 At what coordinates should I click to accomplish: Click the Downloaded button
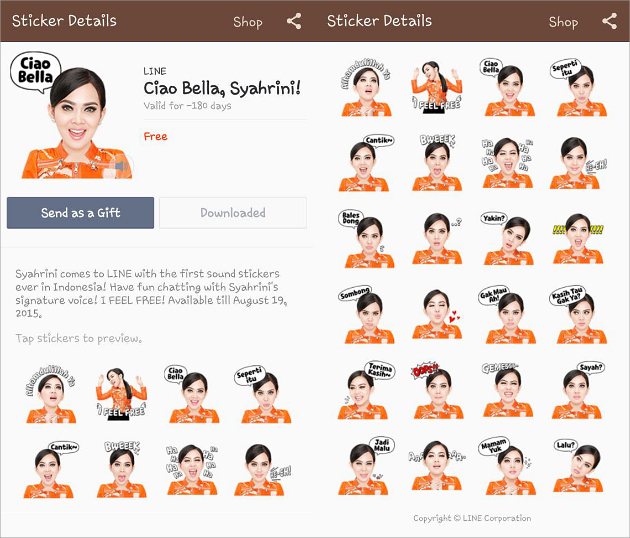tap(233, 213)
